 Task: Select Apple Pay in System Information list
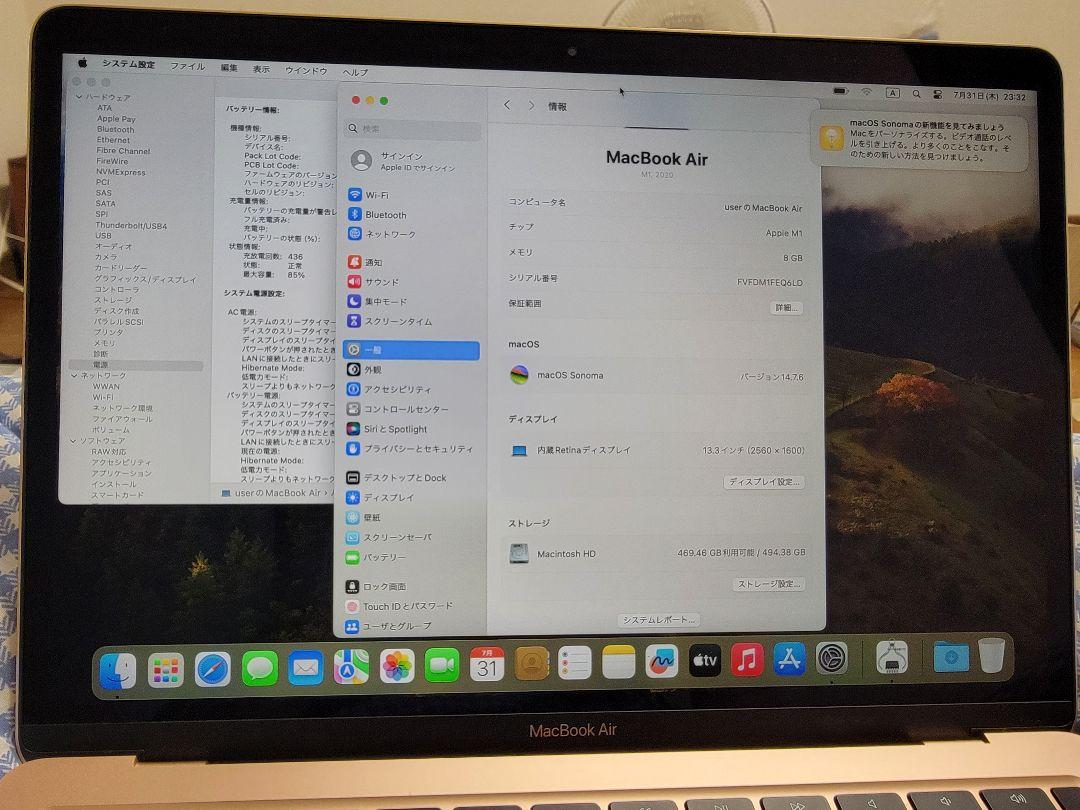click(116, 118)
